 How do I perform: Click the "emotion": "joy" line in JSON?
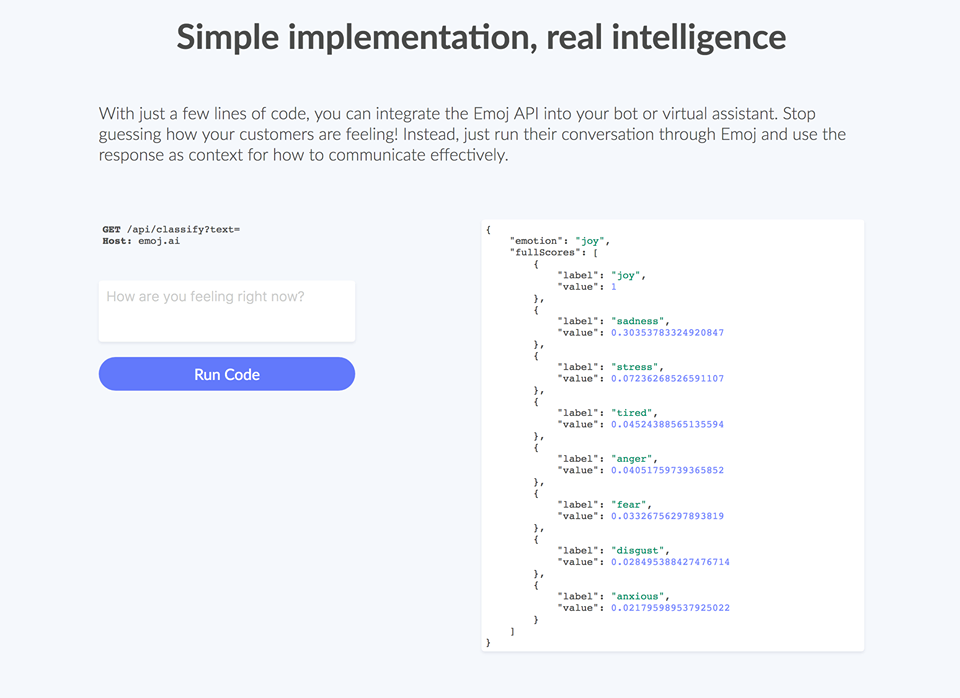tap(559, 241)
